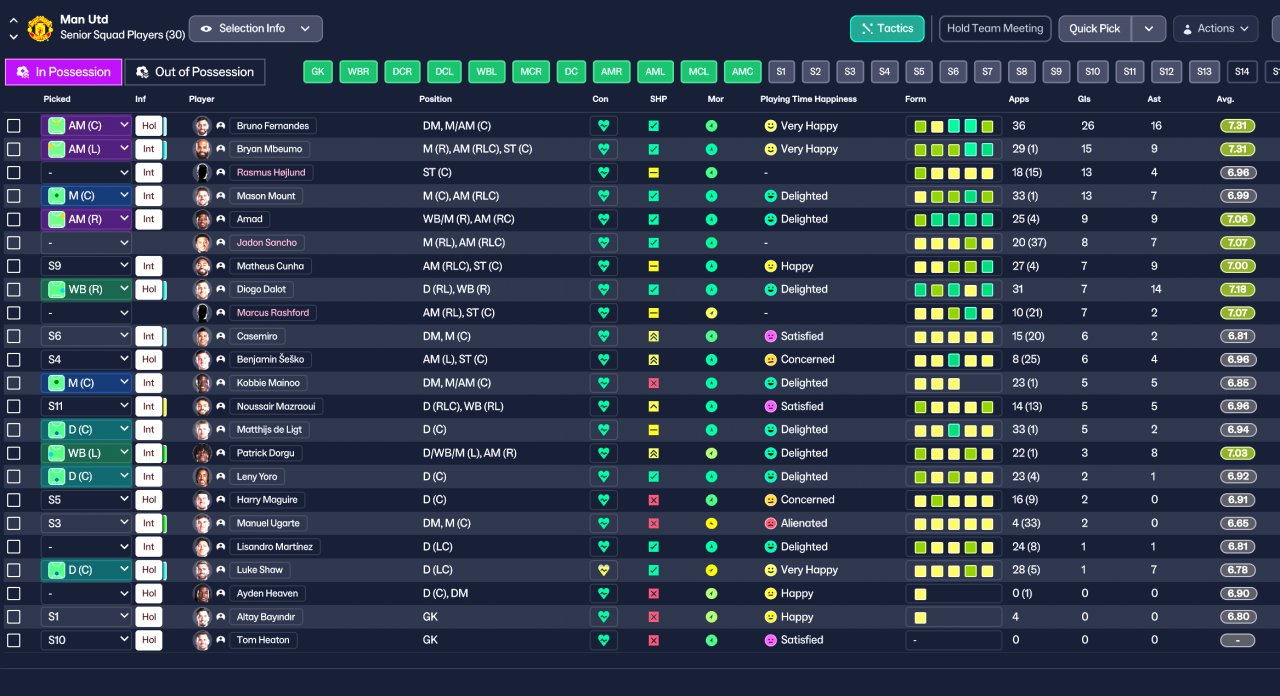Click Ayden Heaven's condition heart icon
Viewport: 1280px width, 696px height.
click(603, 593)
